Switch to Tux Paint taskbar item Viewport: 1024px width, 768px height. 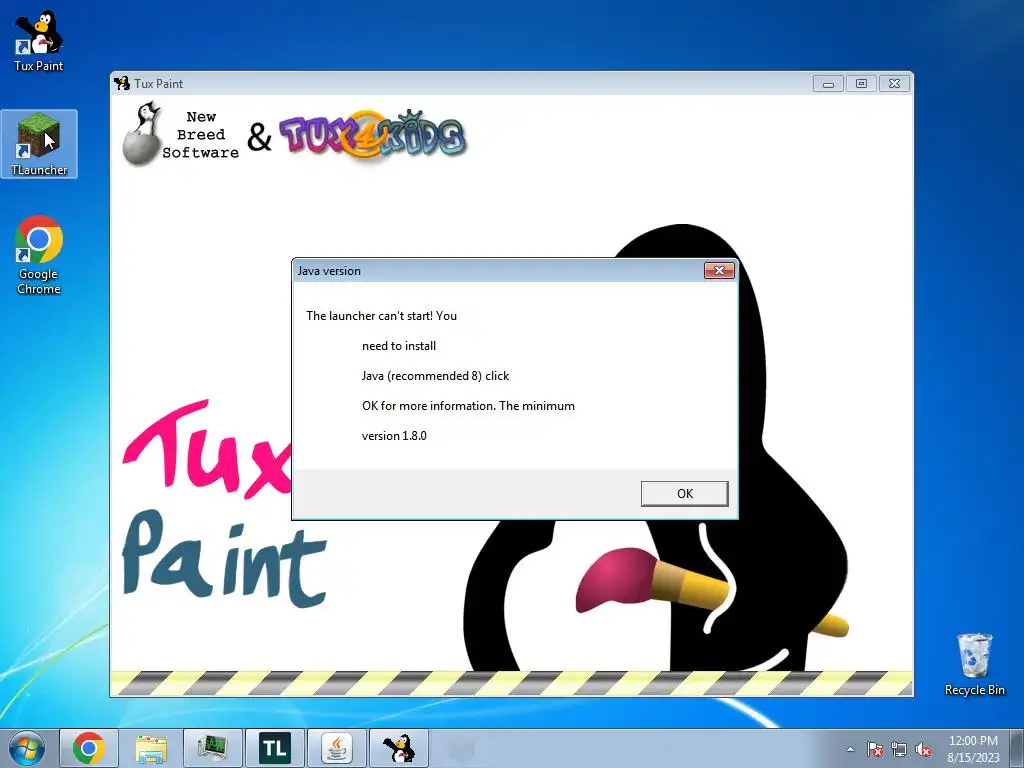click(x=399, y=748)
